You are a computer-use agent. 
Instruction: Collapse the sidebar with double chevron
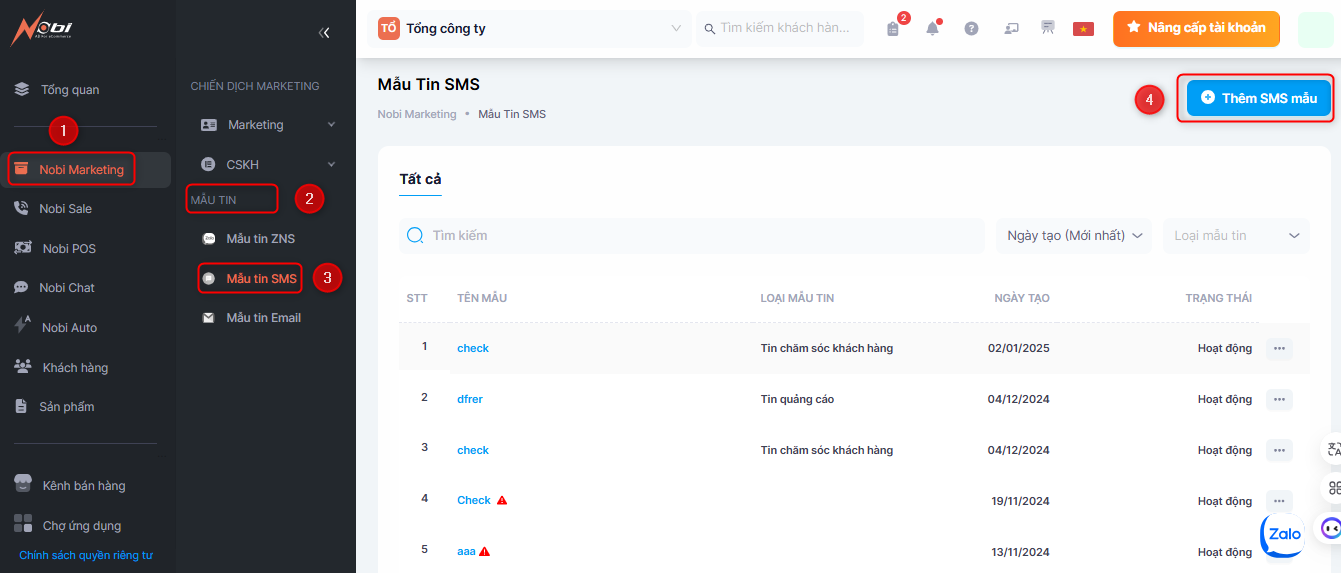click(324, 33)
